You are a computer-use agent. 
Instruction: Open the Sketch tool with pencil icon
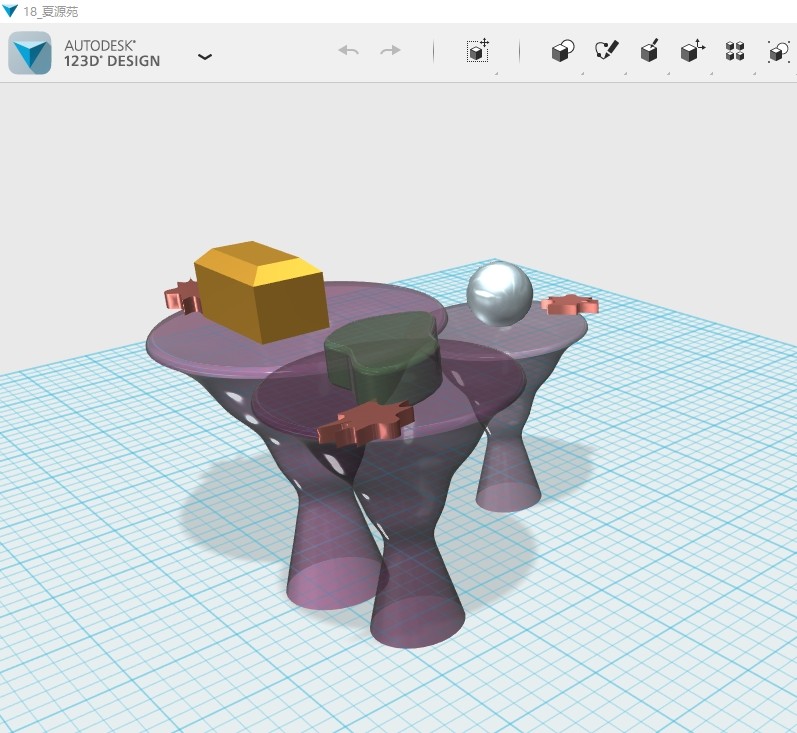pos(607,50)
